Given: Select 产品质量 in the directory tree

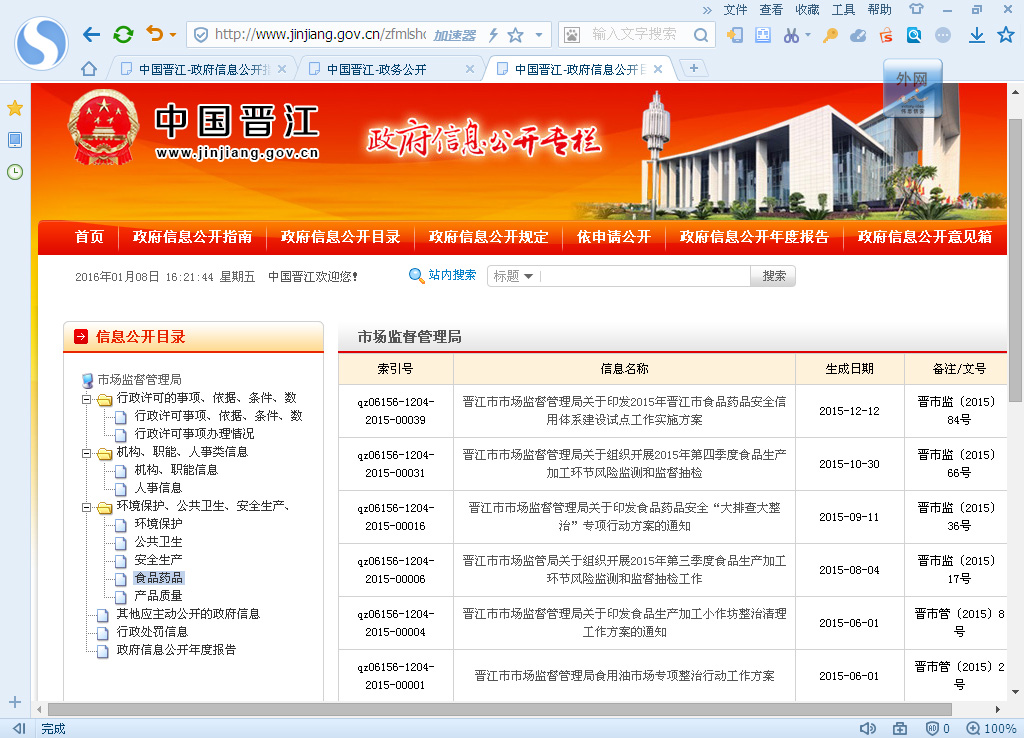Looking at the screenshot, I should (158, 596).
